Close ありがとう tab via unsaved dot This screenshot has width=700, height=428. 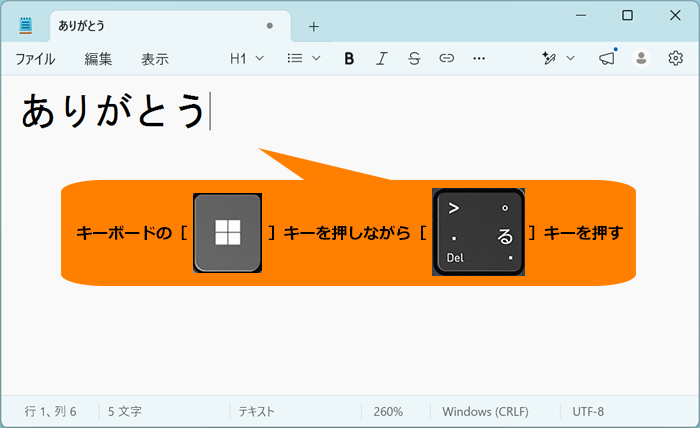[270, 26]
